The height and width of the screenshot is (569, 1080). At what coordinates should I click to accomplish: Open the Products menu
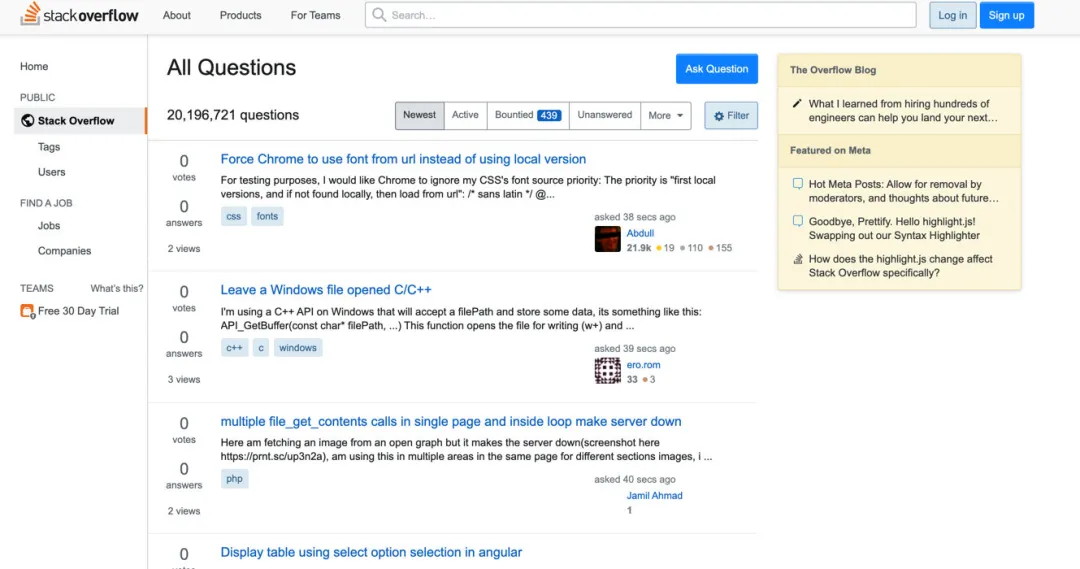[x=240, y=15]
